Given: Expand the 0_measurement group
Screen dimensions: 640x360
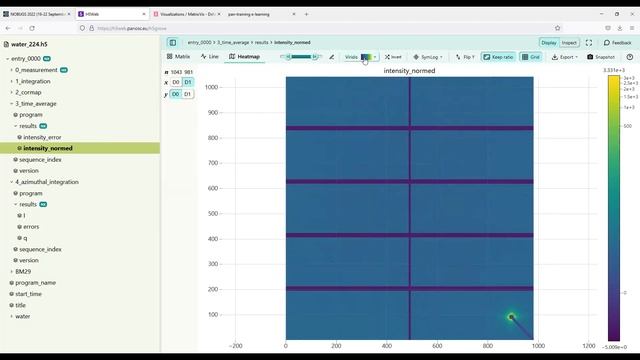Looking at the screenshot, I should pos(11,70).
